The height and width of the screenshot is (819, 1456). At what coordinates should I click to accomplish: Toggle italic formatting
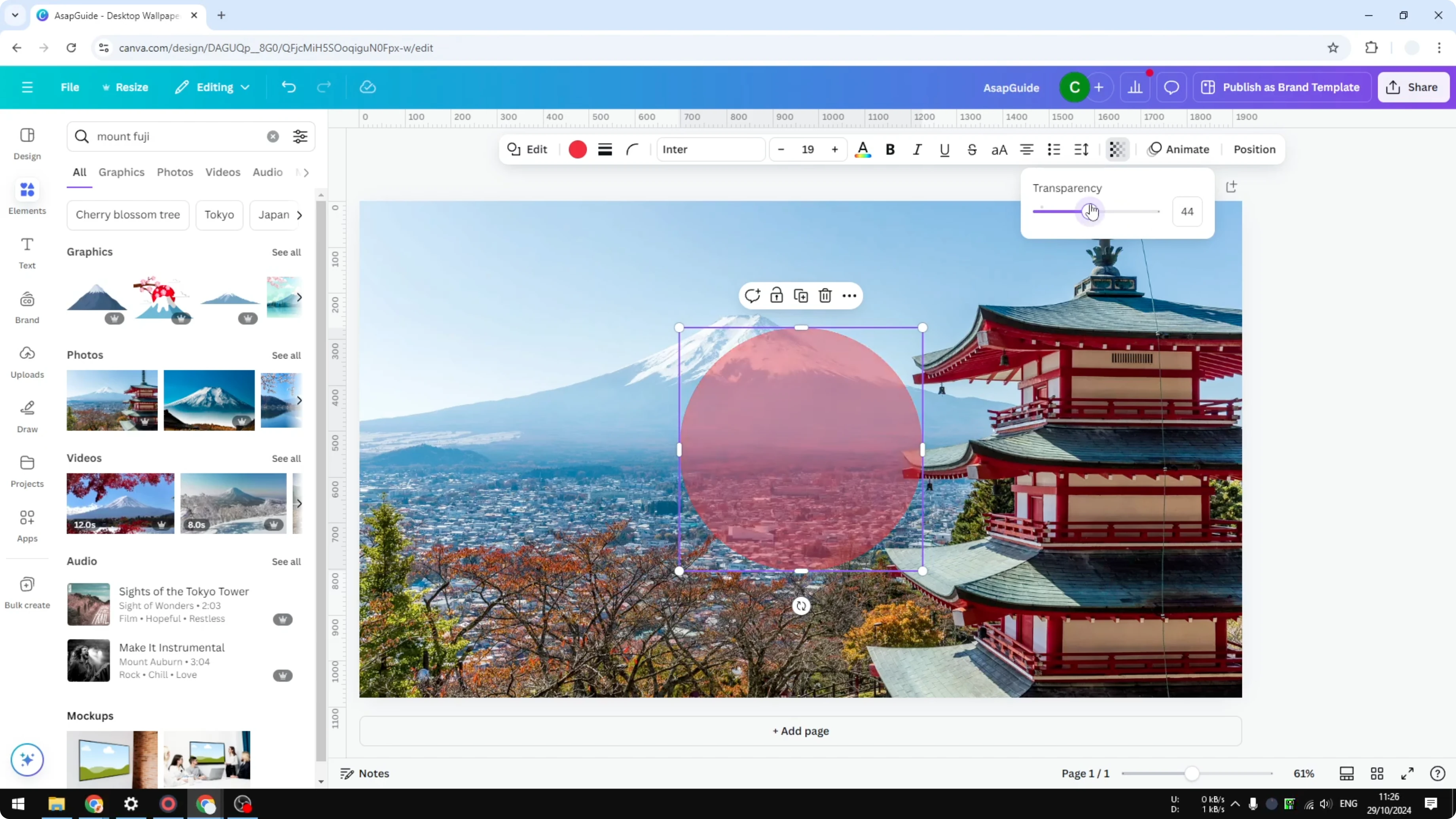[917, 149]
